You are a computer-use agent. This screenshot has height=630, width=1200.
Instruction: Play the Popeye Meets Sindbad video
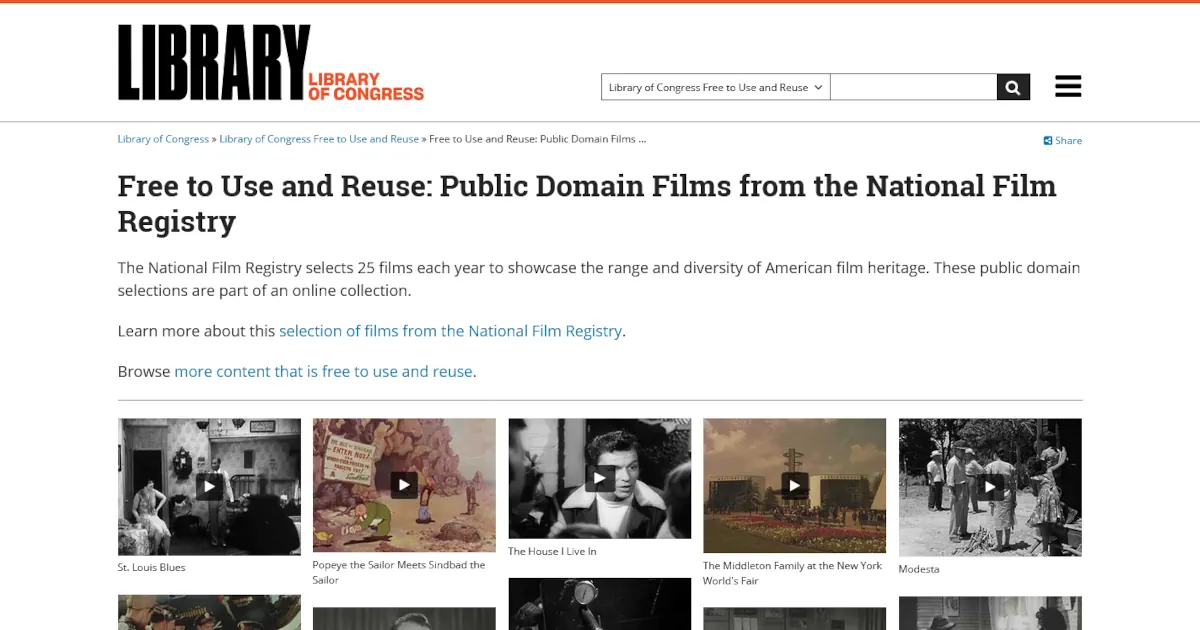[404, 485]
